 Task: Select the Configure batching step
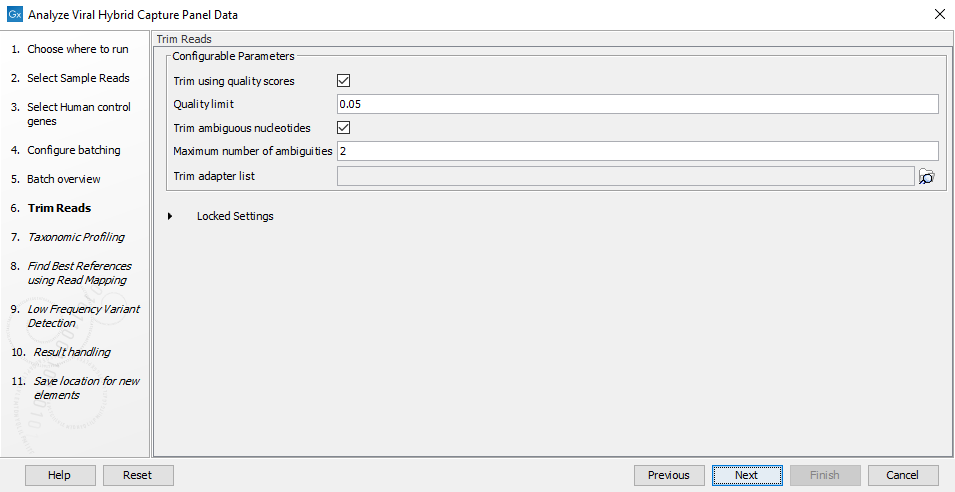tap(73, 150)
